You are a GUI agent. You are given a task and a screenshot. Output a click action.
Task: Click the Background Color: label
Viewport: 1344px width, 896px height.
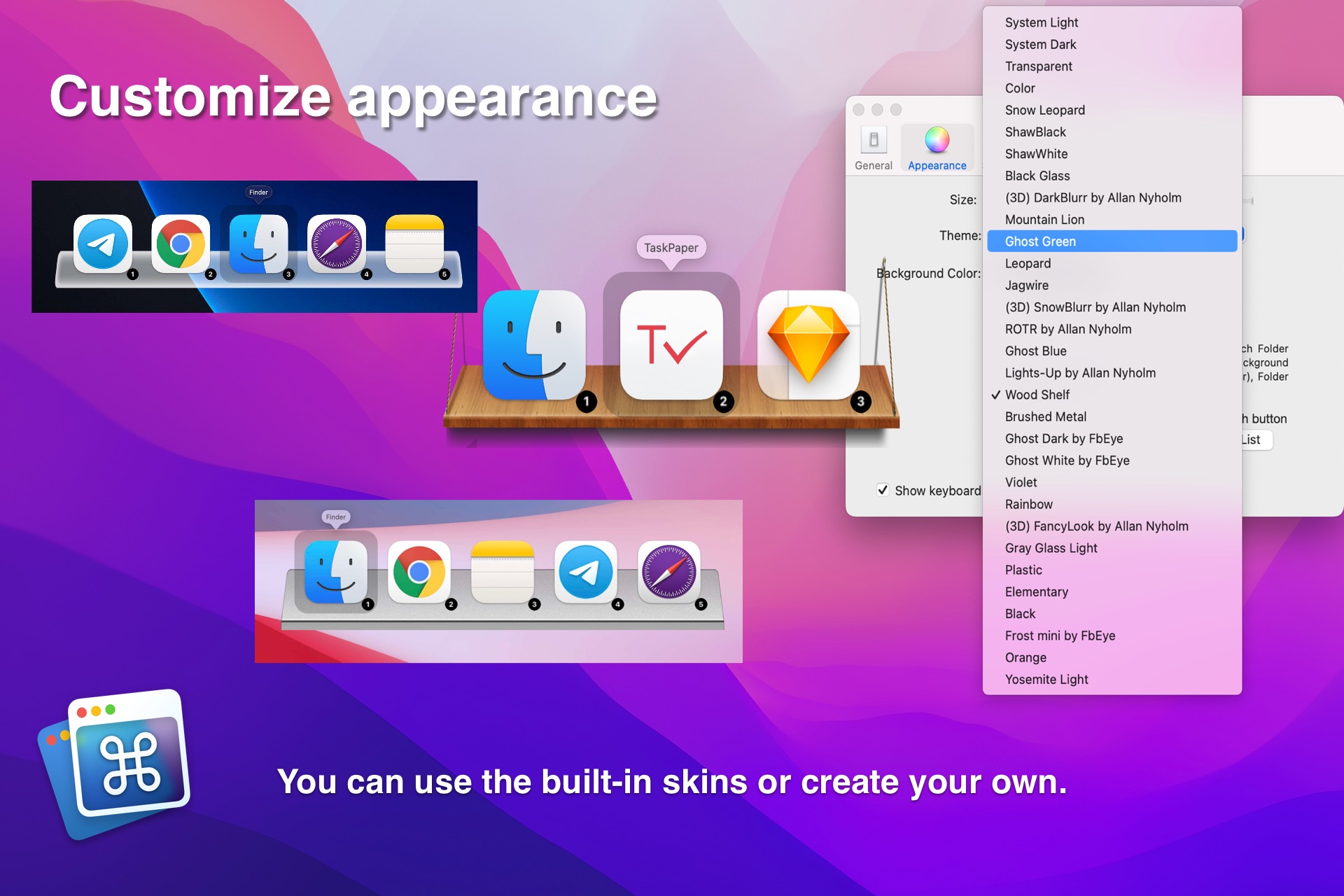point(929,273)
